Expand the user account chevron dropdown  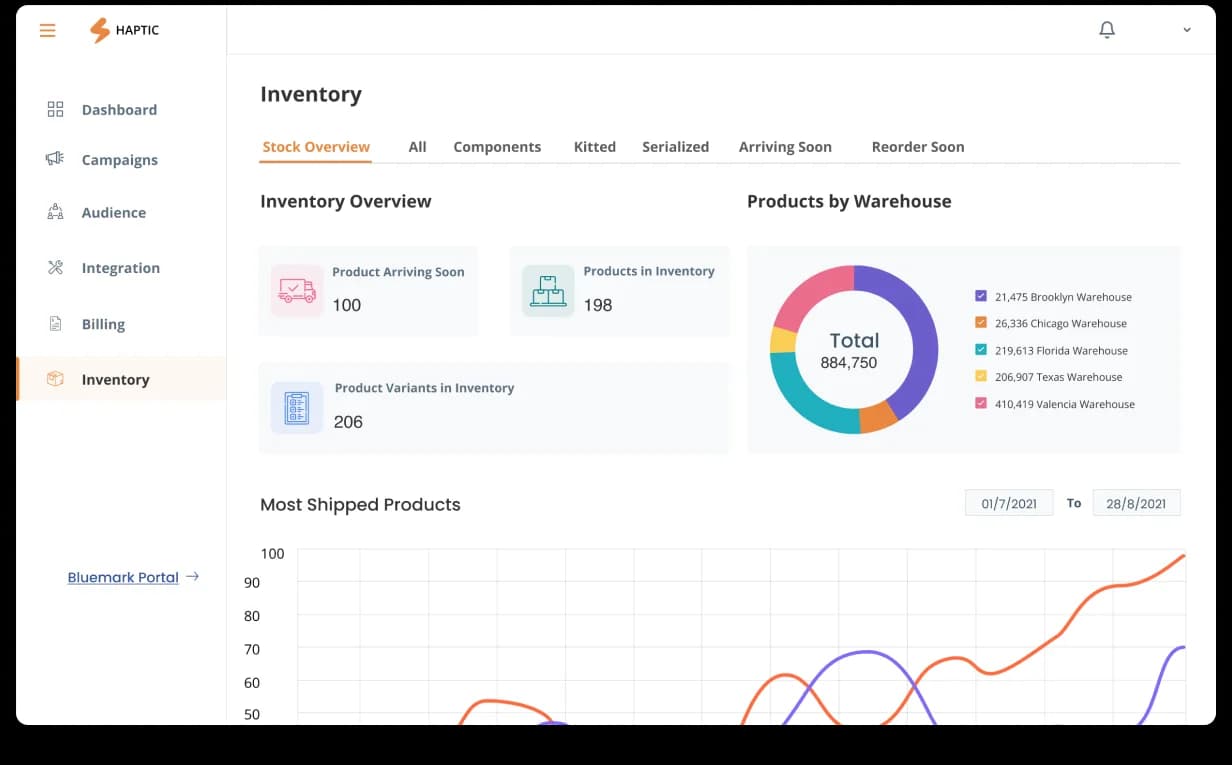pos(1187,30)
